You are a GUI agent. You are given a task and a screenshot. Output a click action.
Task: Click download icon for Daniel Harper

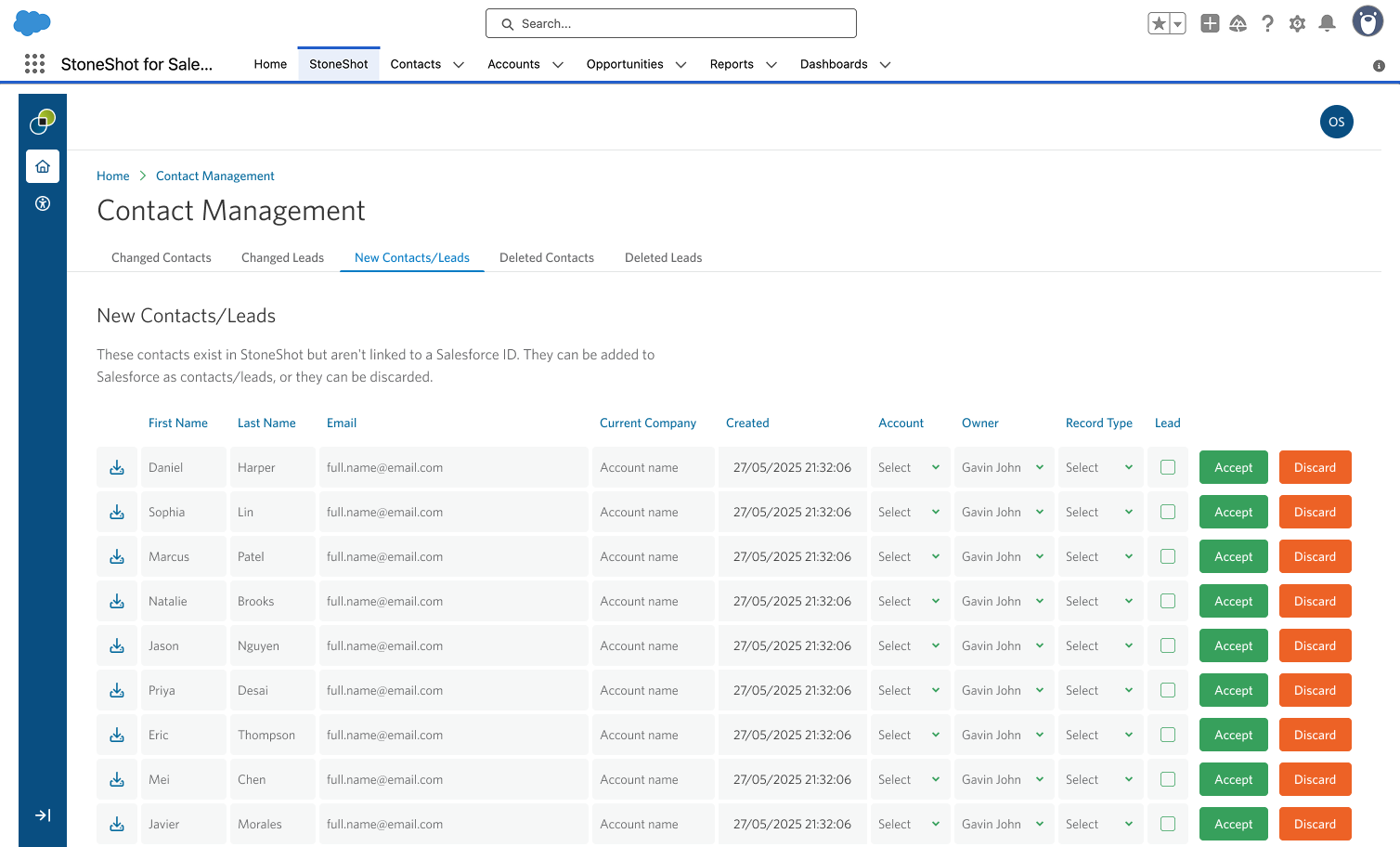tap(117, 467)
